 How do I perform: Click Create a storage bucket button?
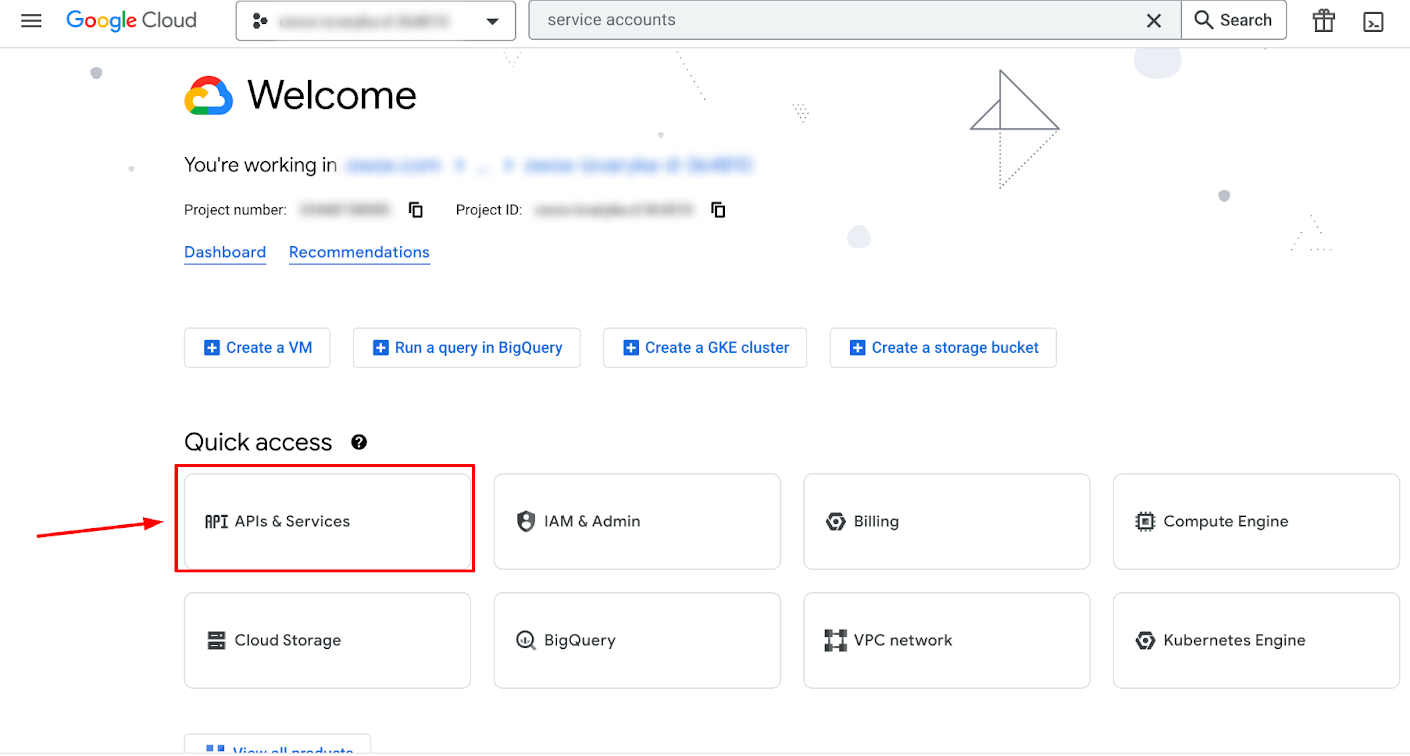943,348
